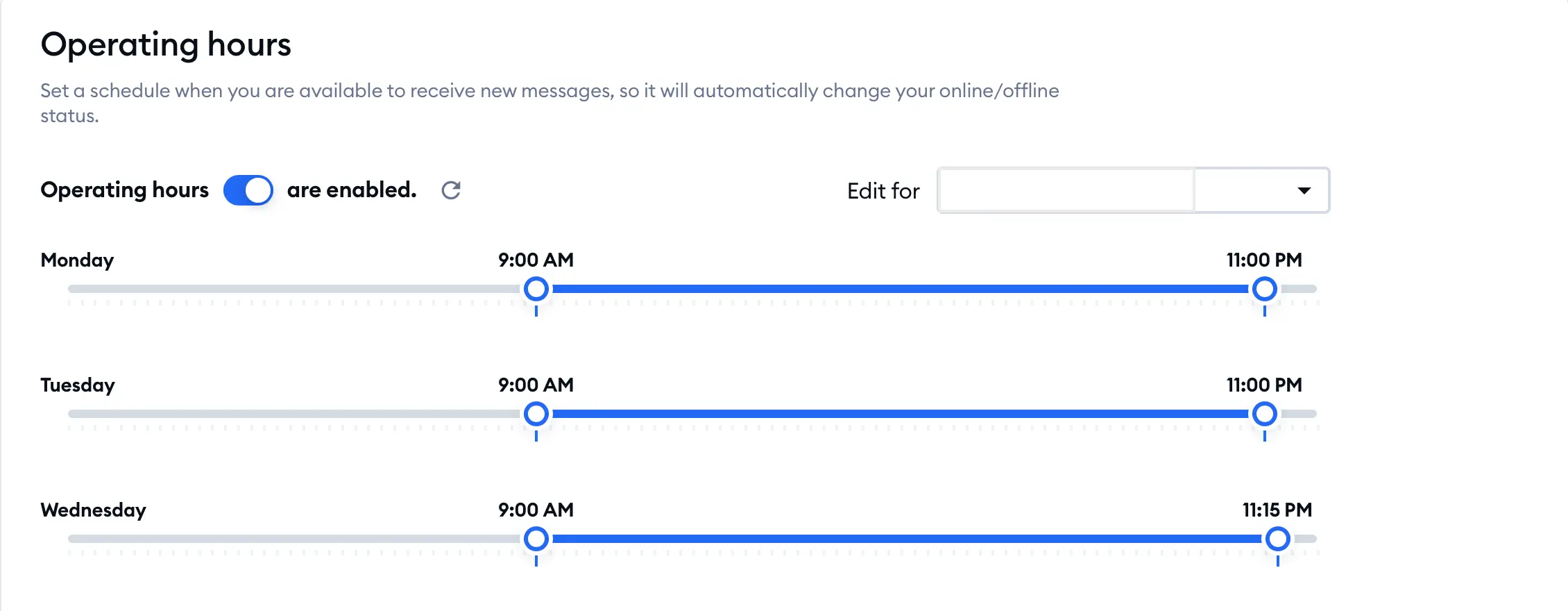Click the Operating hours heading
The image size is (1568, 611).
pos(167,44)
